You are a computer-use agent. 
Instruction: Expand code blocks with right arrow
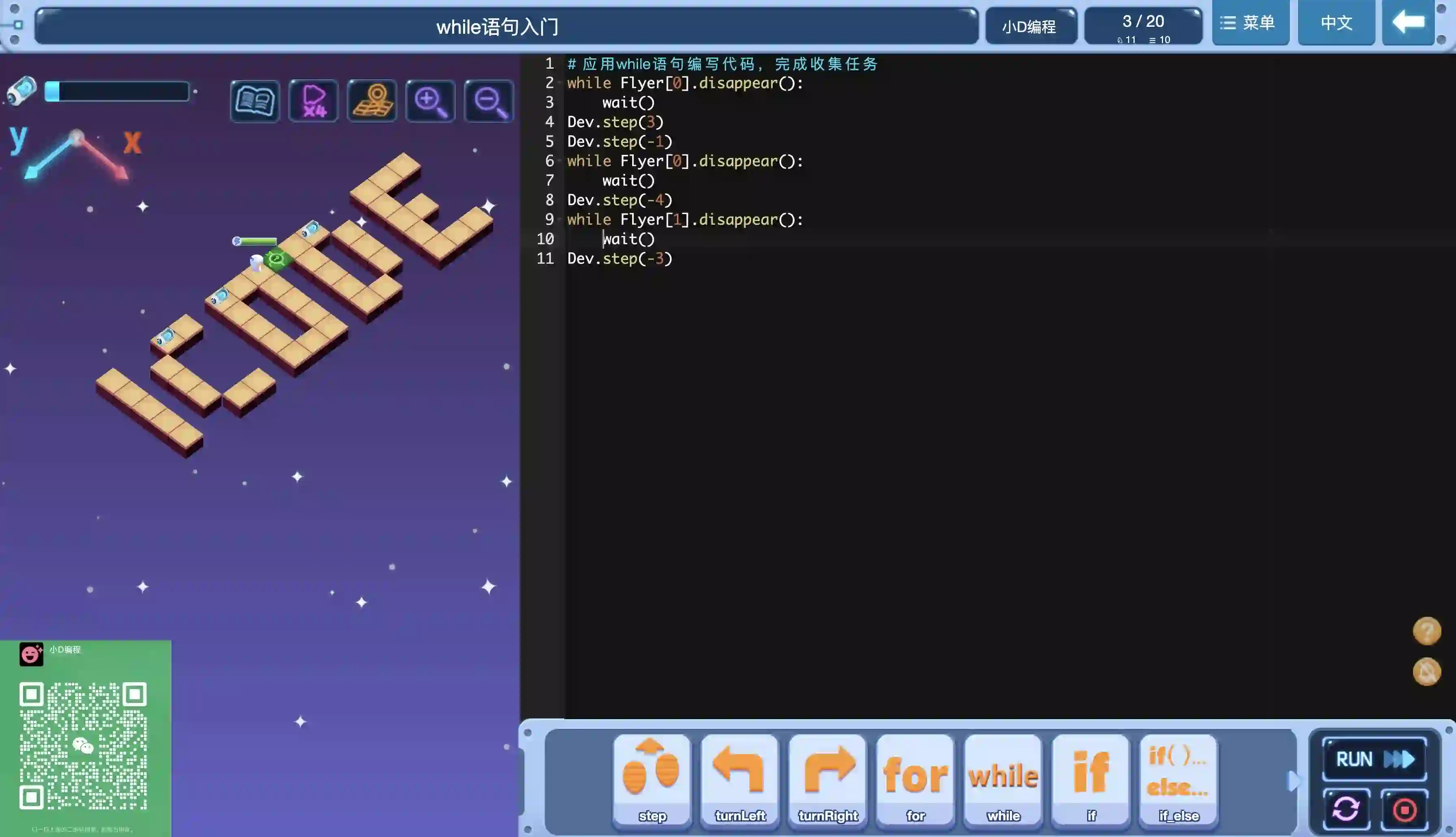pyautogui.click(x=1293, y=781)
